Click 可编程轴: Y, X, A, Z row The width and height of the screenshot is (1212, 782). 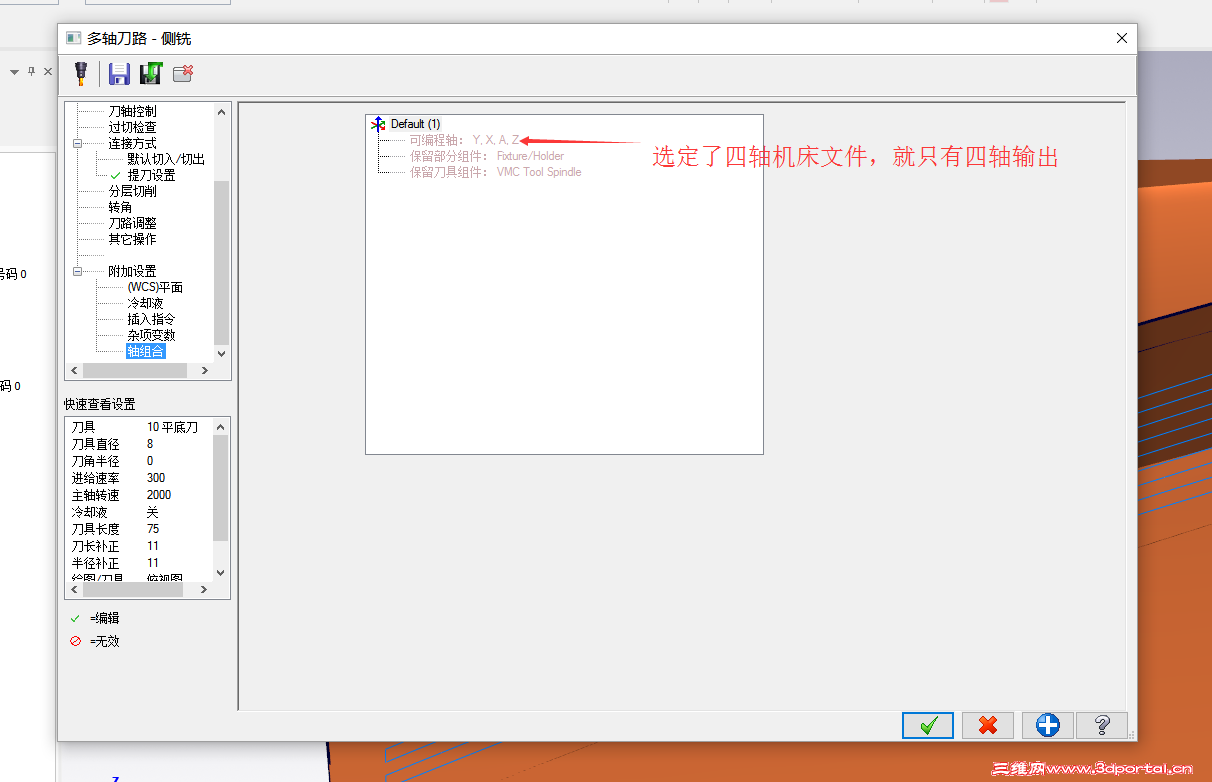(x=464, y=140)
